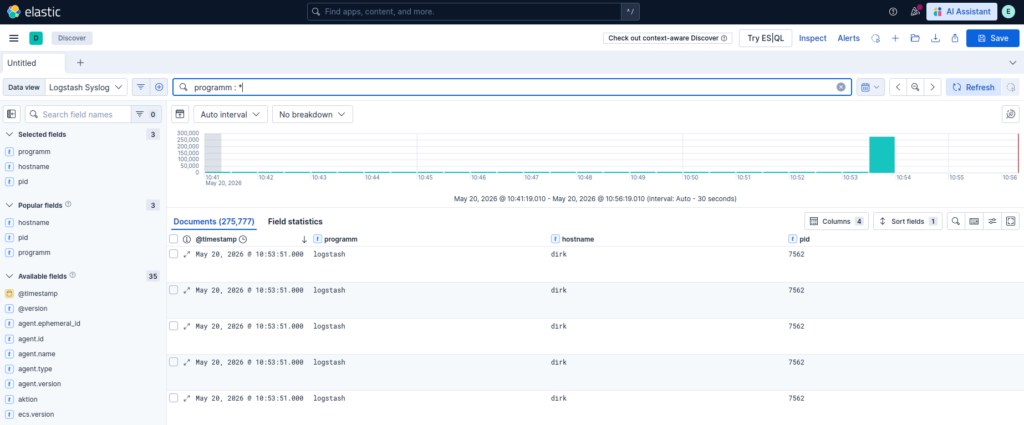Step the time range backward
Viewport: 1024px width, 425px height.
pyautogui.click(x=898, y=87)
